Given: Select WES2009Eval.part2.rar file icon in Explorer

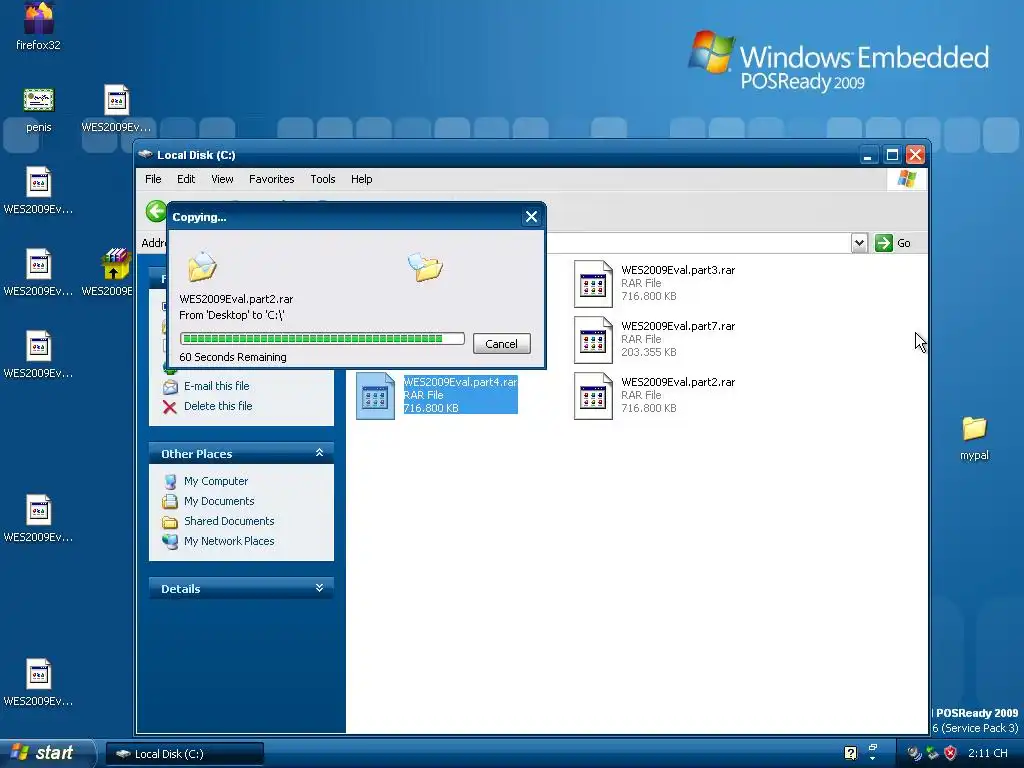Looking at the screenshot, I should coord(593,396).
